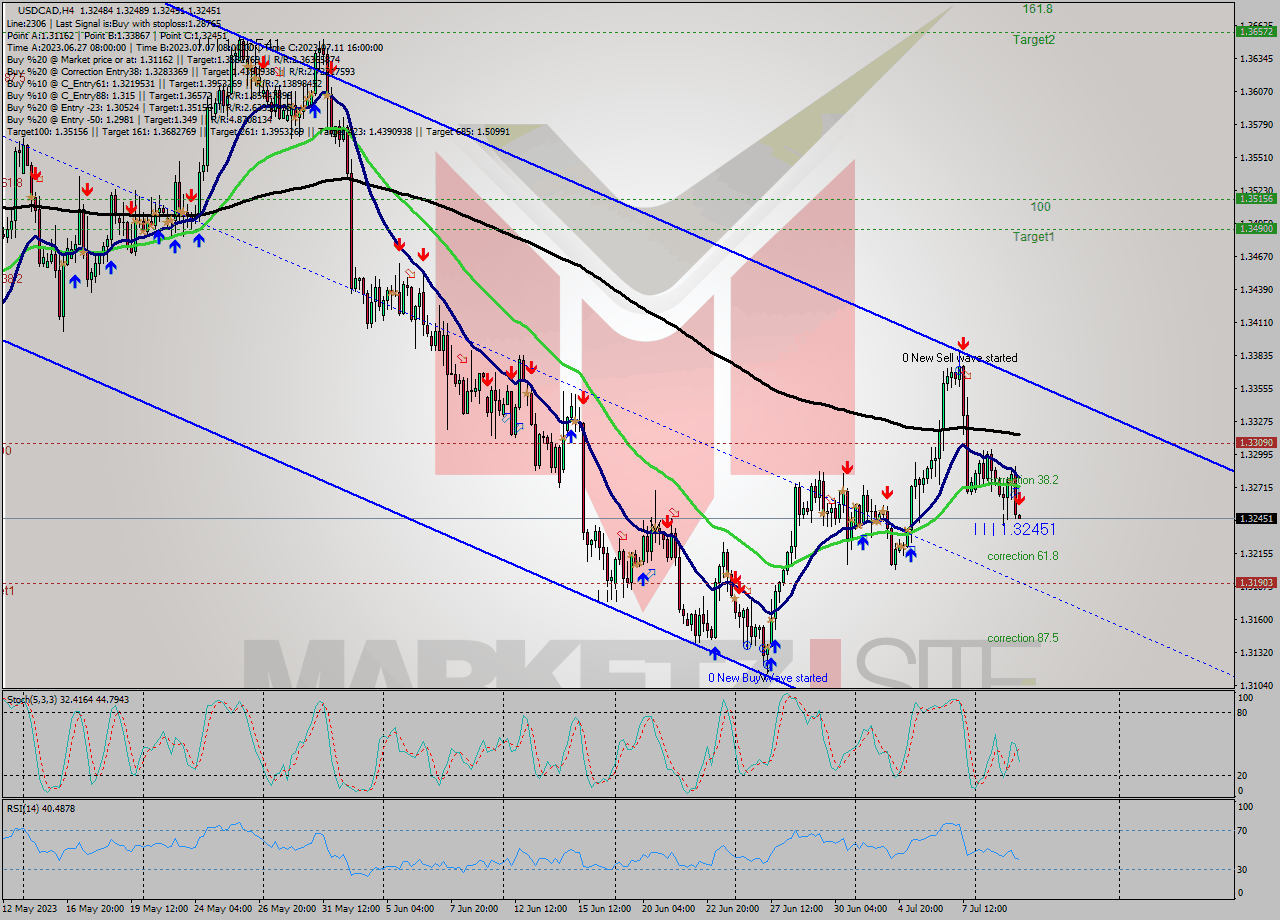Click the current price tag 1.32451 on axis

(x=1256, y=518)
